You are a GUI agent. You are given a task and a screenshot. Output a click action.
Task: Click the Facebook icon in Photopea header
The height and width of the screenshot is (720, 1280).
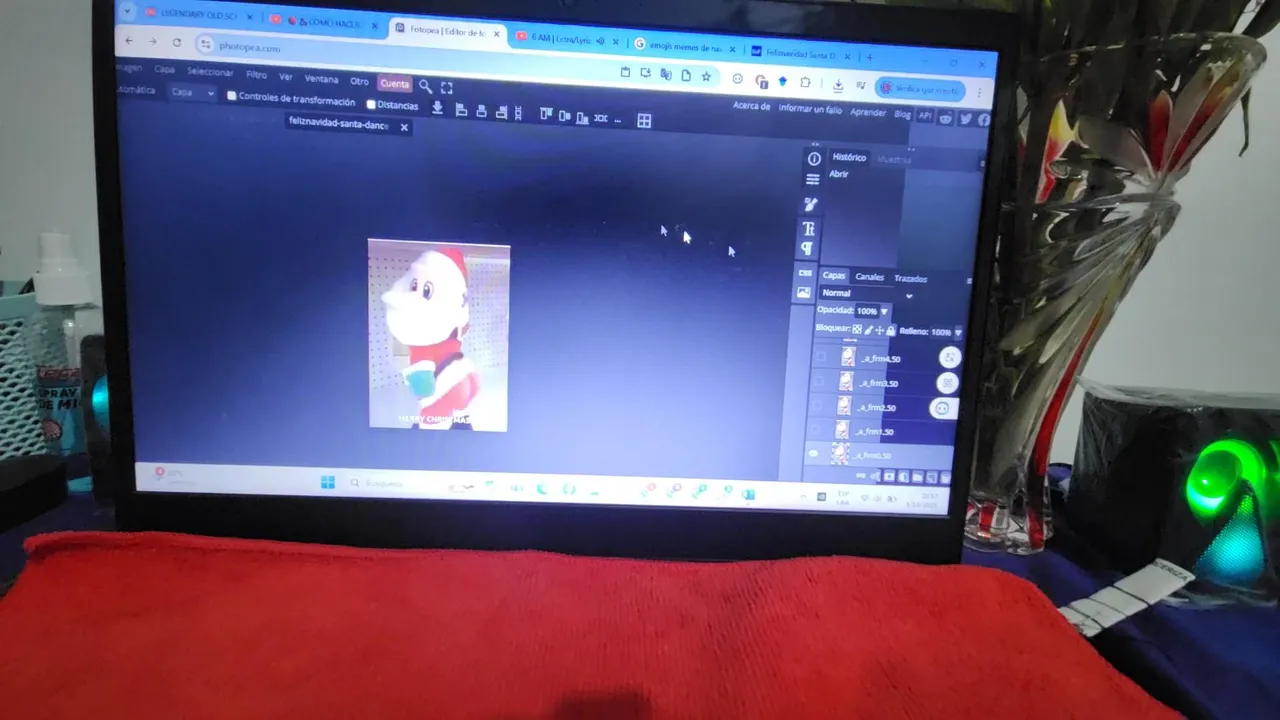pos(983,119)
